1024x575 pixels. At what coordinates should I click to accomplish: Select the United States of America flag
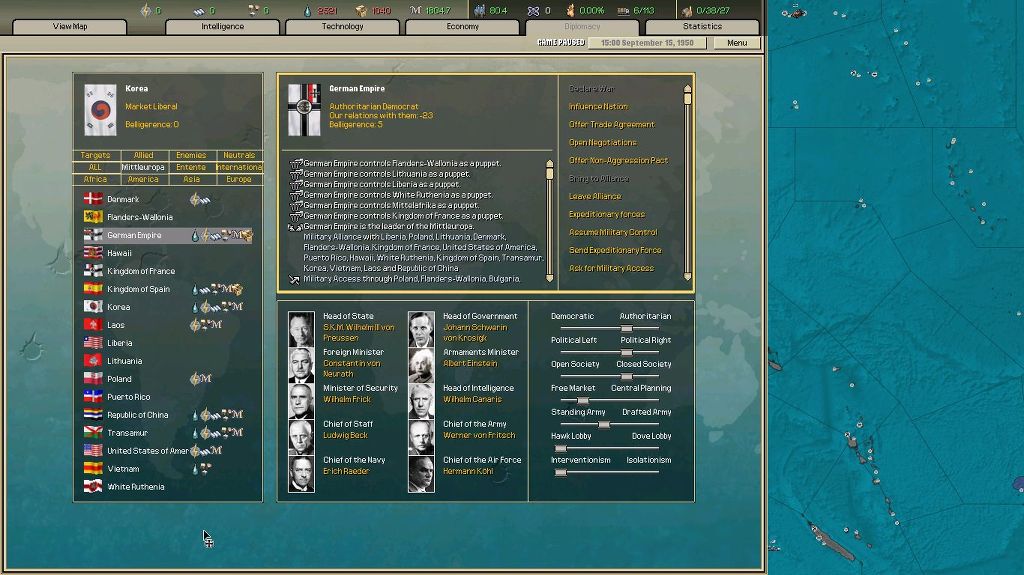pyautogui.click(x=93, y=450)
